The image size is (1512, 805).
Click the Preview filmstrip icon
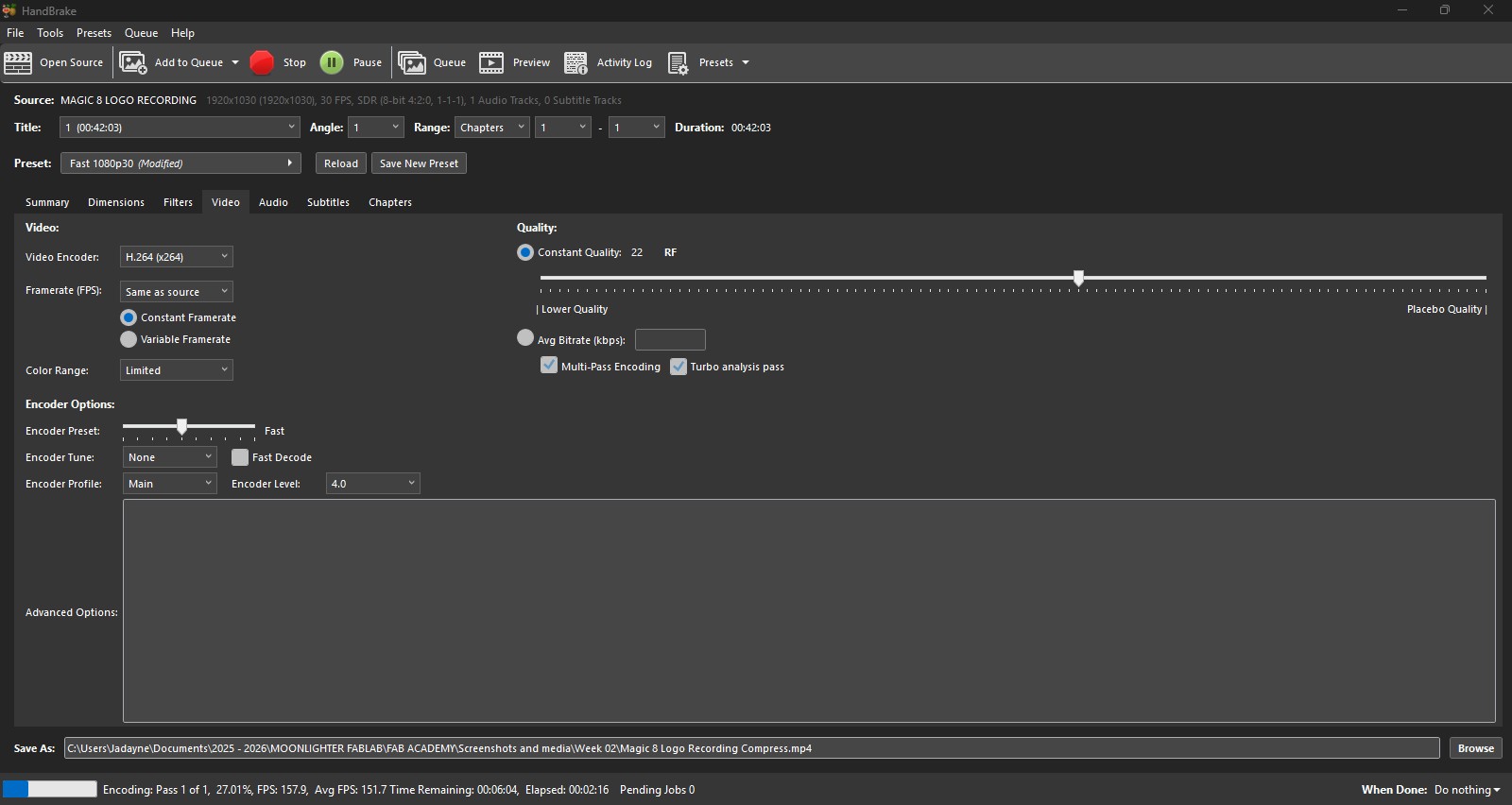pyautogui.click(x=491, y=62)
